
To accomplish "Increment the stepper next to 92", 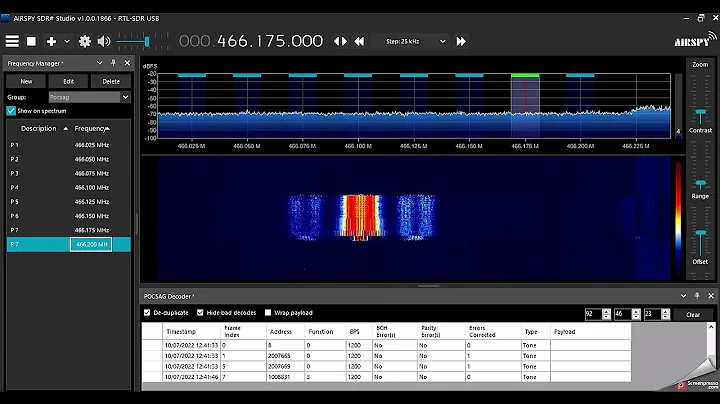I will coord(606,311).
